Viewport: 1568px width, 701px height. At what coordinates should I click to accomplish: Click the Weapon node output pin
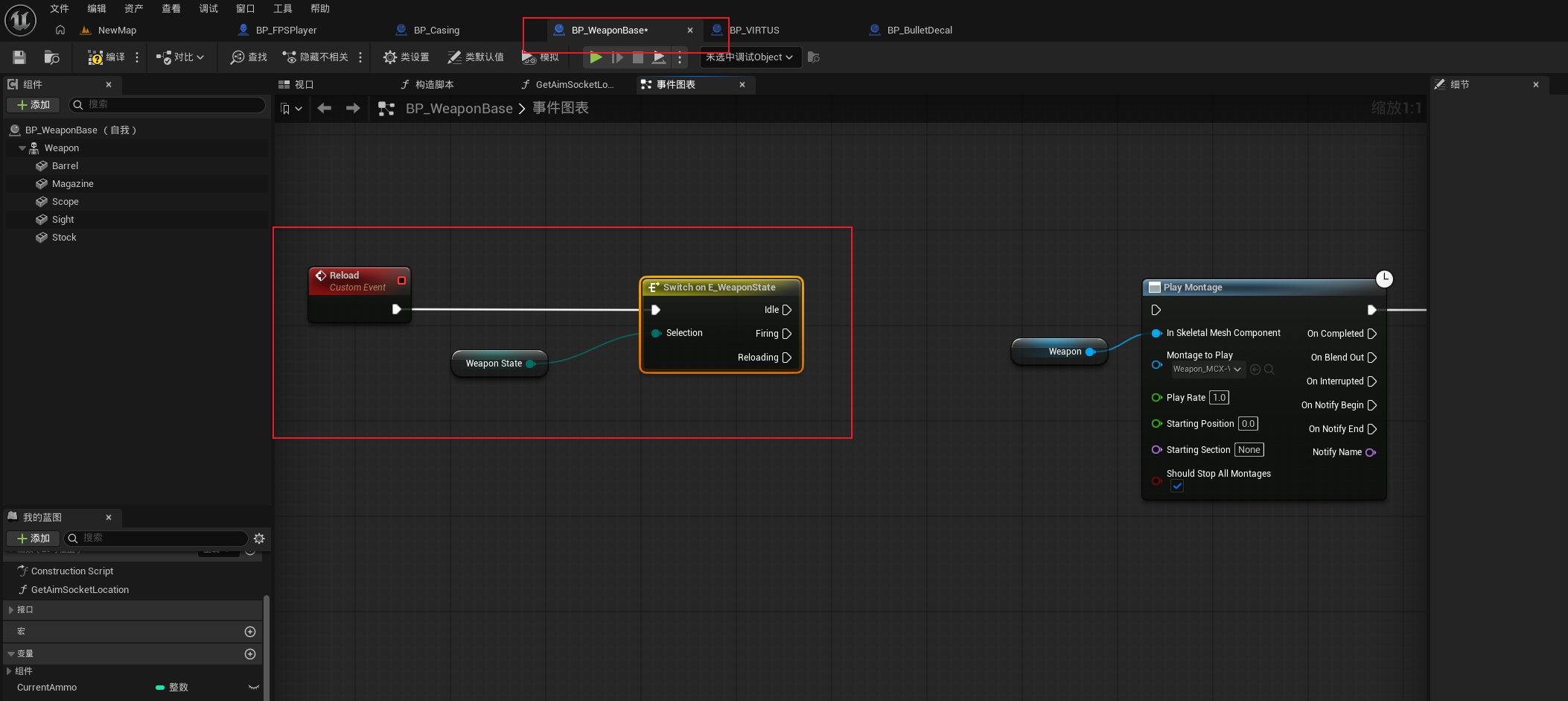[1090, 352]
